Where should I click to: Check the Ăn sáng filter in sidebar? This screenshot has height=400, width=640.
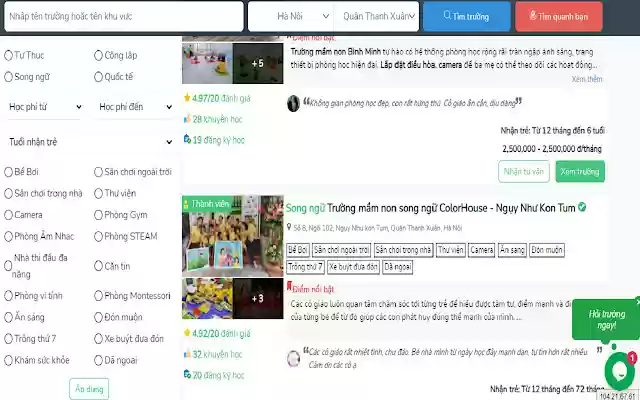(x=8, y=317)
